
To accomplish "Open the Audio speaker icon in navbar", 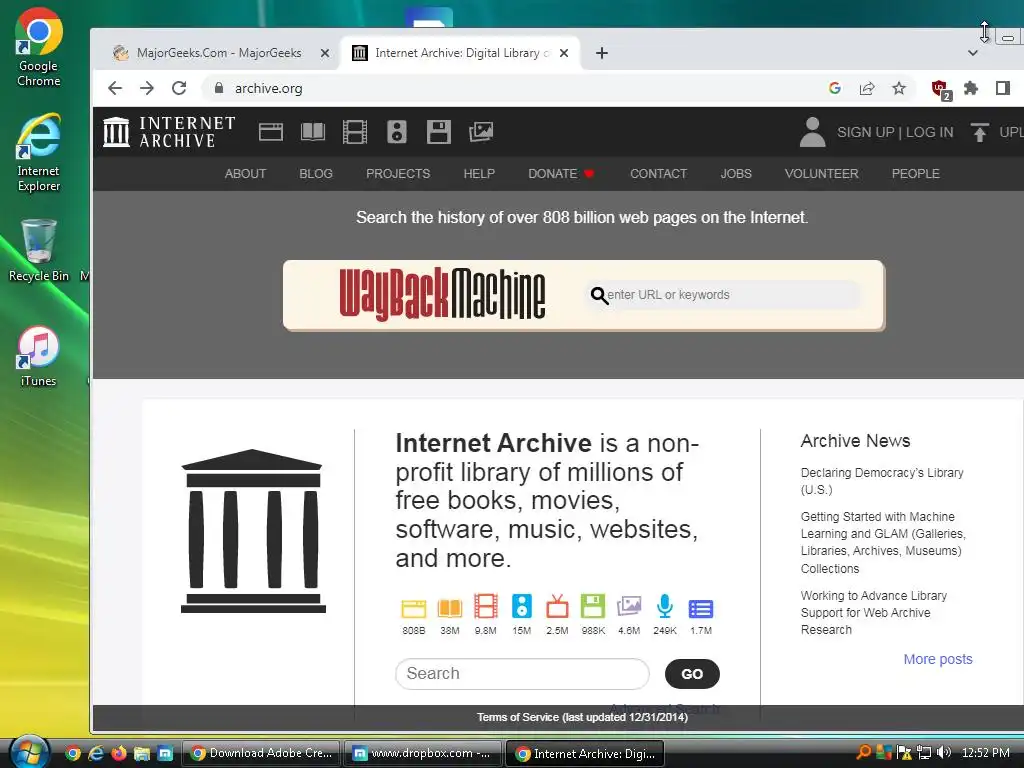I will click(396, 132).
